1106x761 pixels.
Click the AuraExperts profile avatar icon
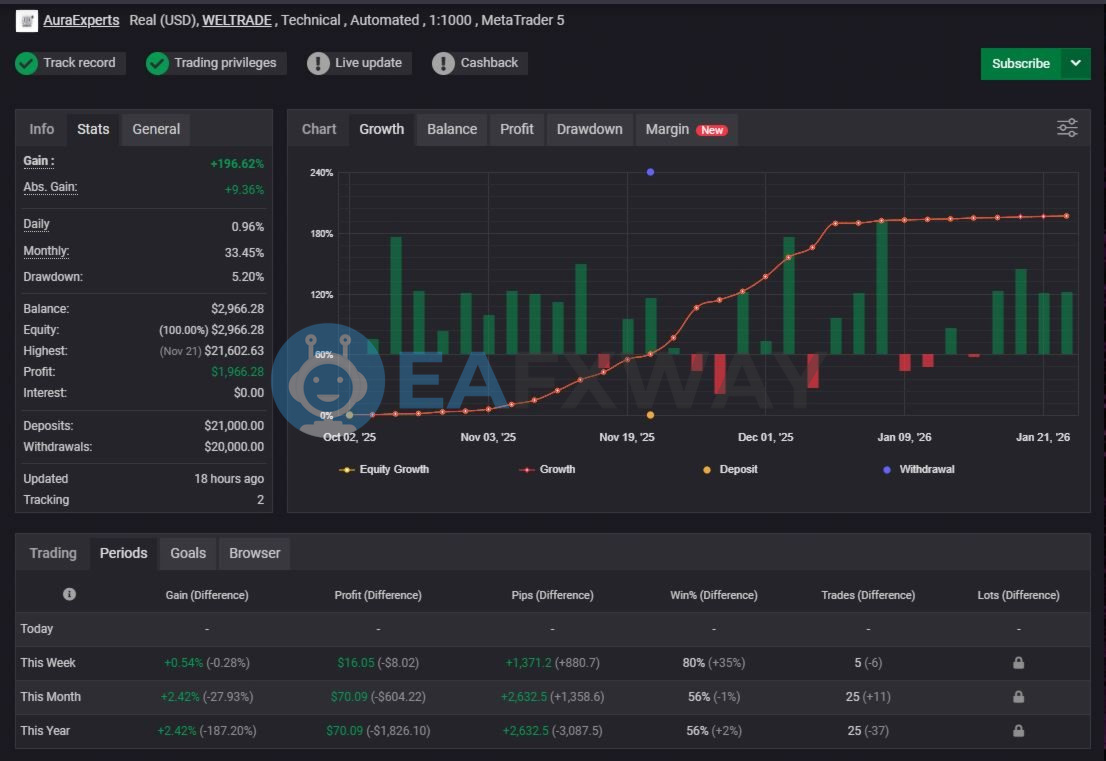pos(27,20)
